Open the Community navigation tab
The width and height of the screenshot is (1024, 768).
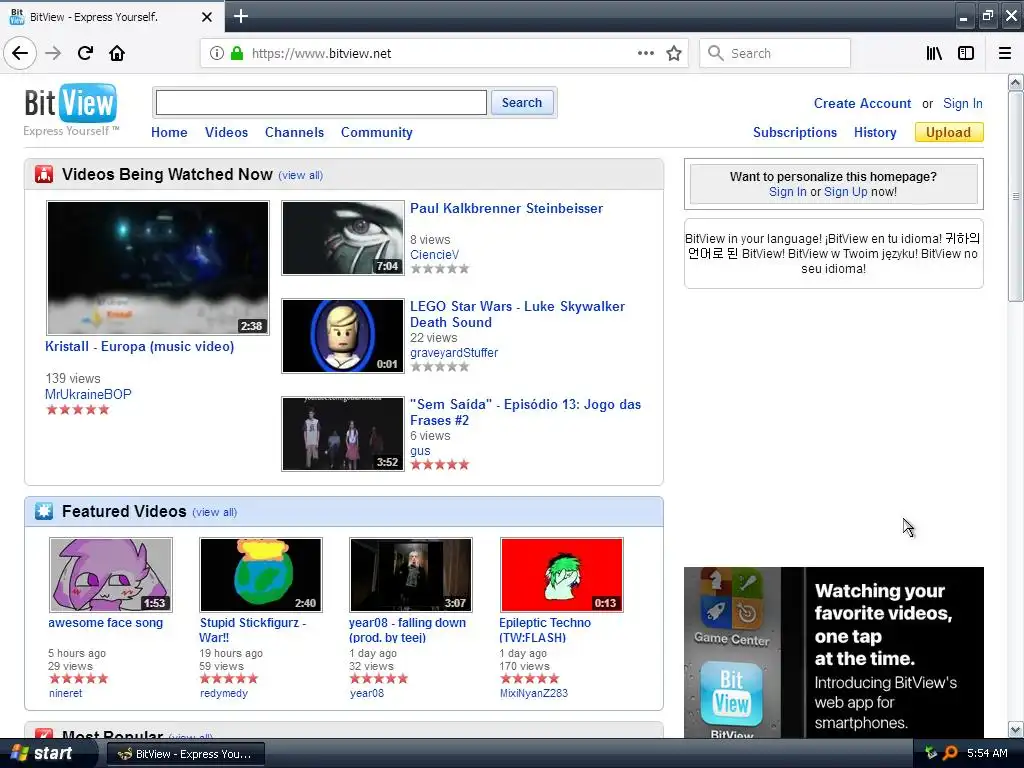pos(377,132)
